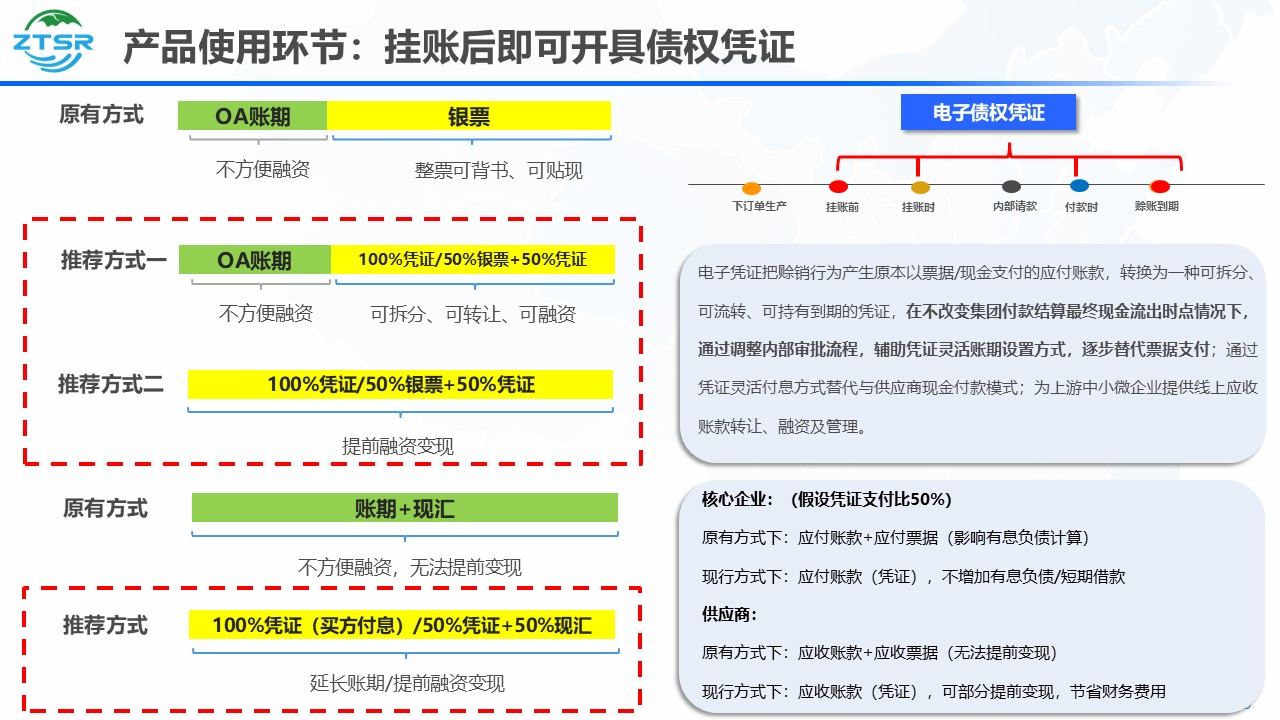
Task: Click the red dot above 挂账前
Action: 839,186
